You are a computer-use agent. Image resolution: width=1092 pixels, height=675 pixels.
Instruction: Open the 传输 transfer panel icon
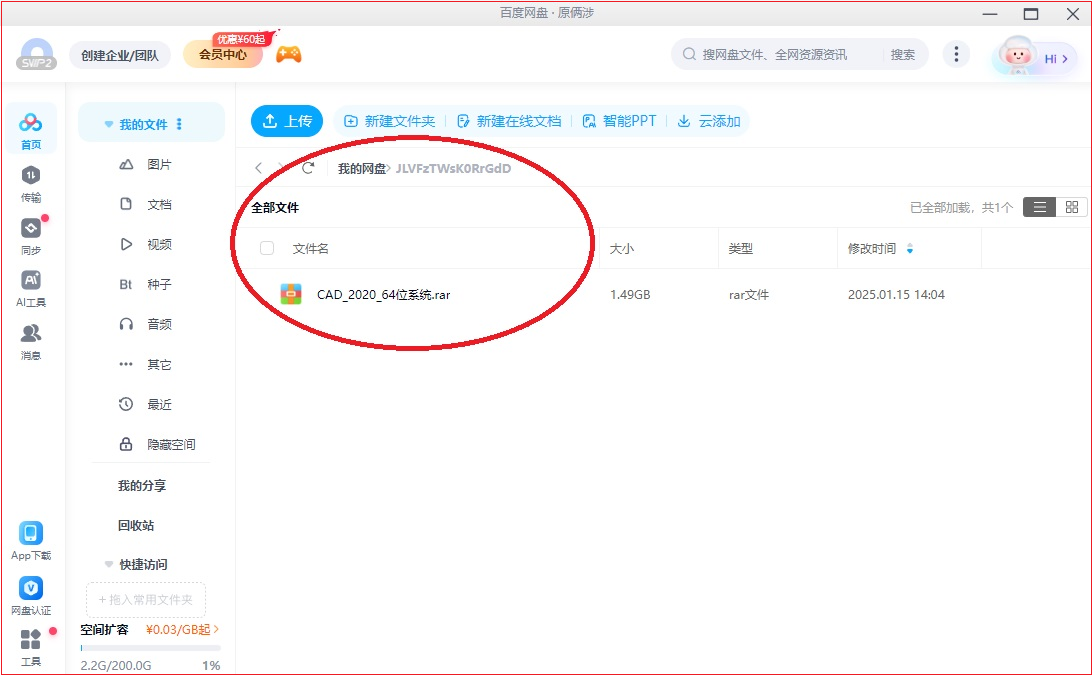31,184
